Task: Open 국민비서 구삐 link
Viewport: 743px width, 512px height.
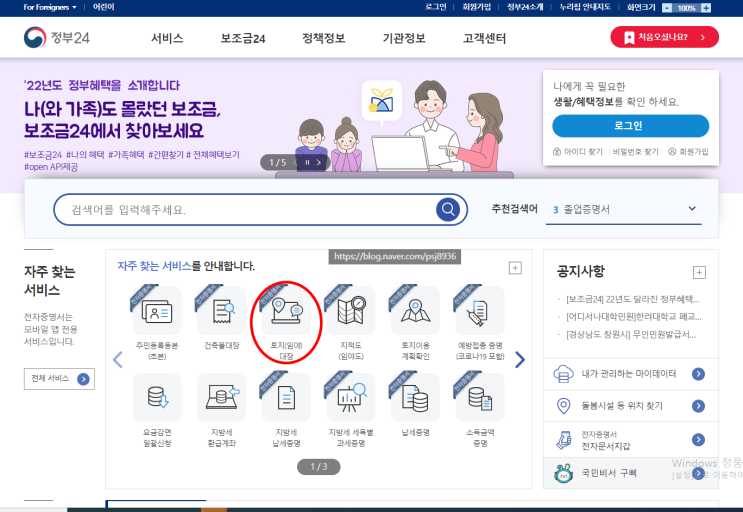Action: [630, 473]
